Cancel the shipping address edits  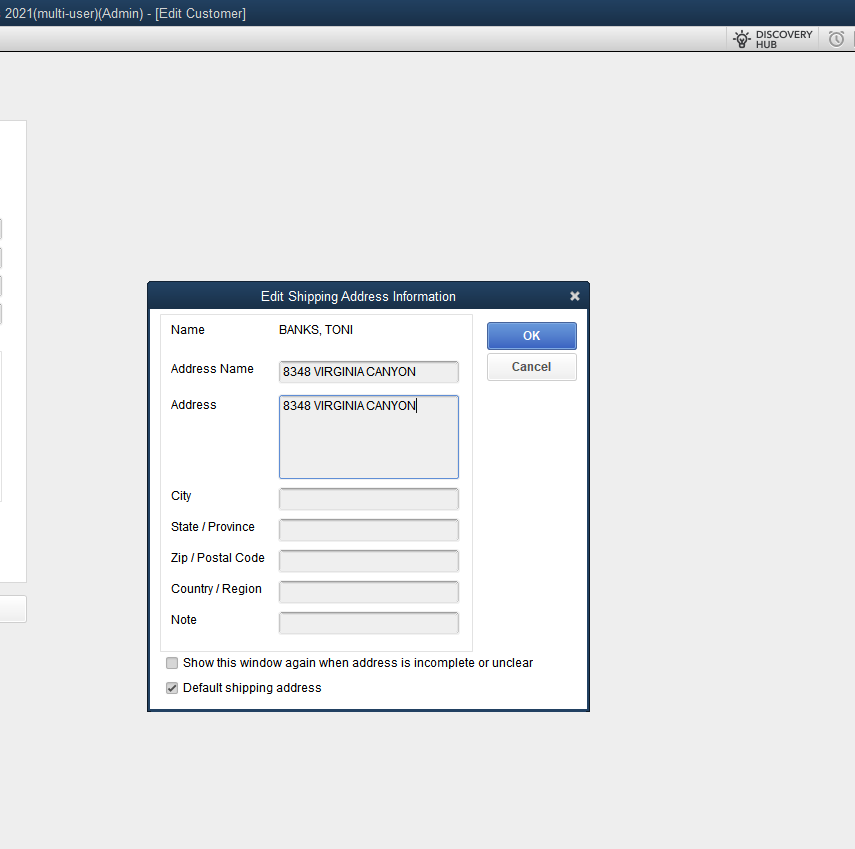click(x=531, y=366)
